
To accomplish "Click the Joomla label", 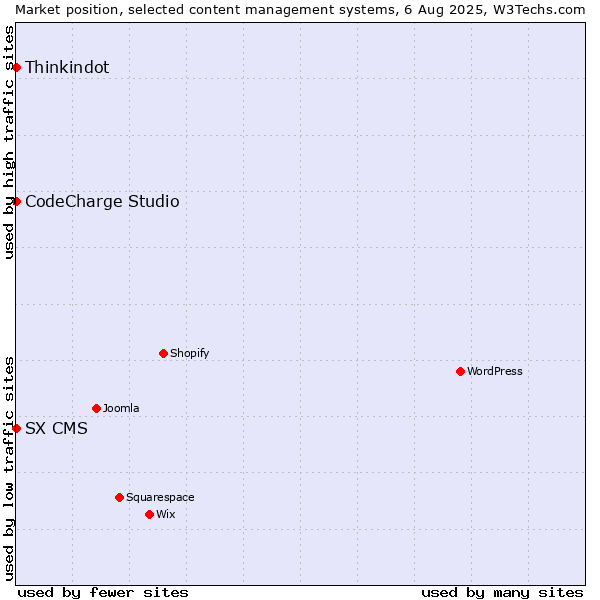I will pos(121,408).
